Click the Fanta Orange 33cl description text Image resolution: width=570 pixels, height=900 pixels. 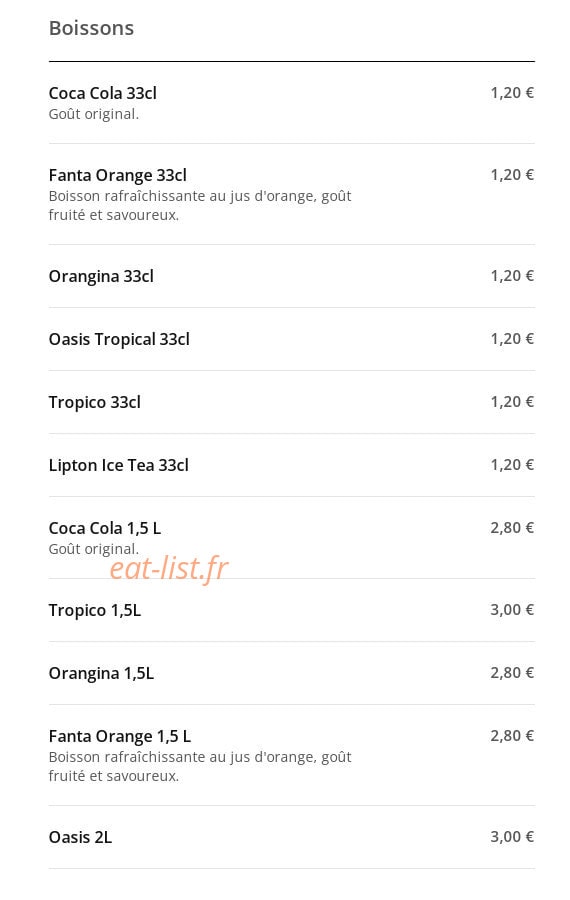coord(200,205)
